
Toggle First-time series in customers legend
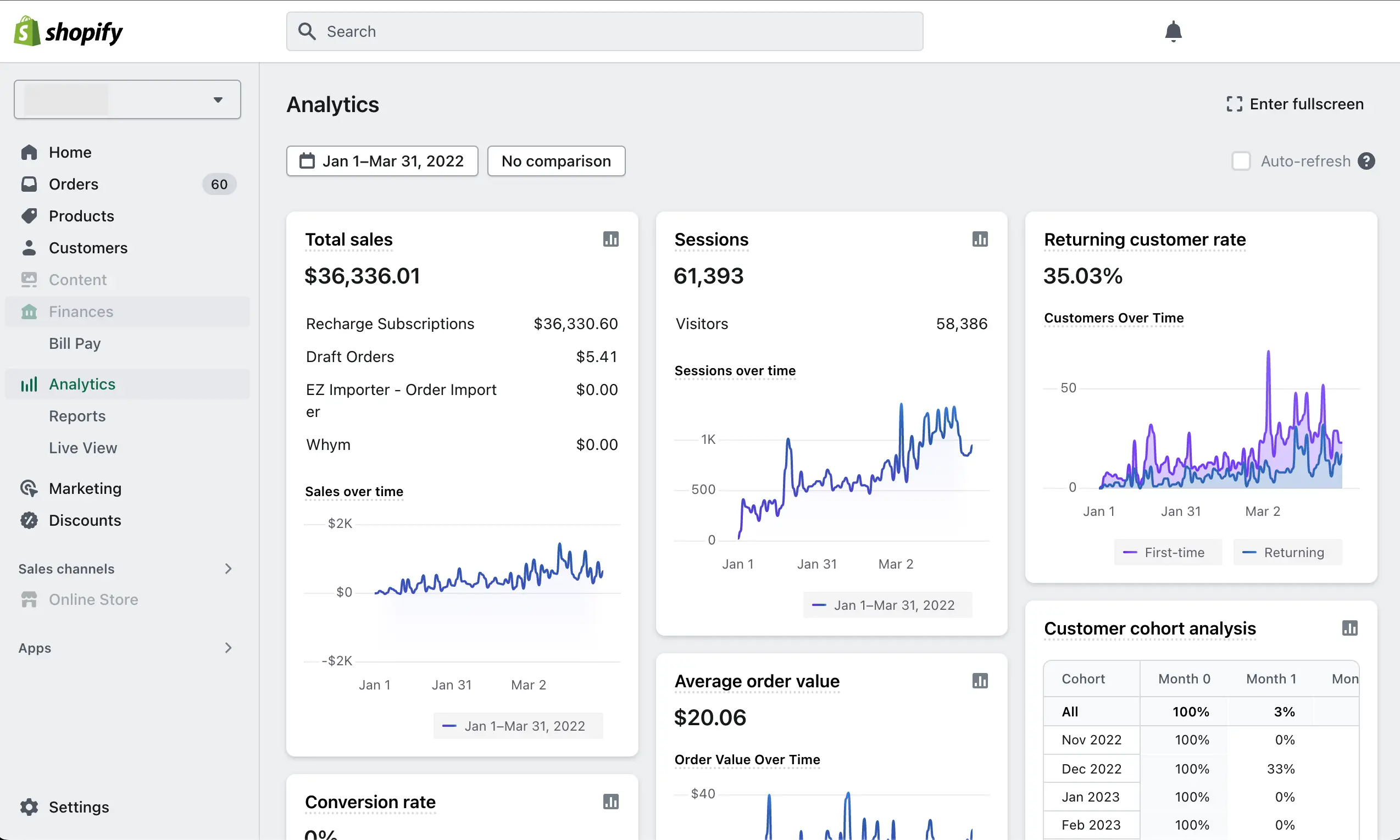[1168, 553]
